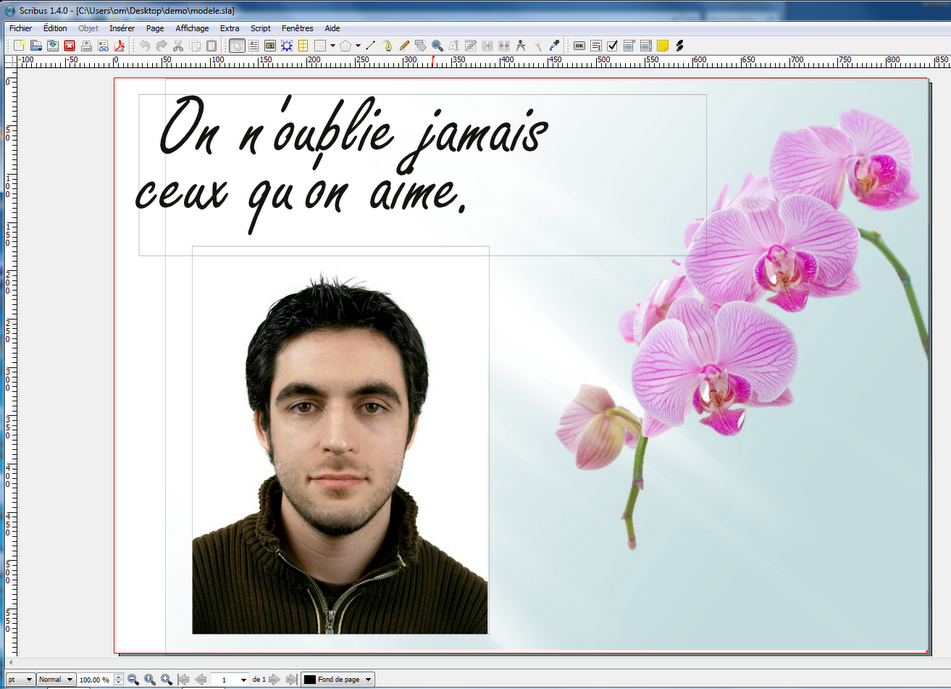Open the Insérer menu
This screenshot has height=689, width=951.
(x=122, y=28)
